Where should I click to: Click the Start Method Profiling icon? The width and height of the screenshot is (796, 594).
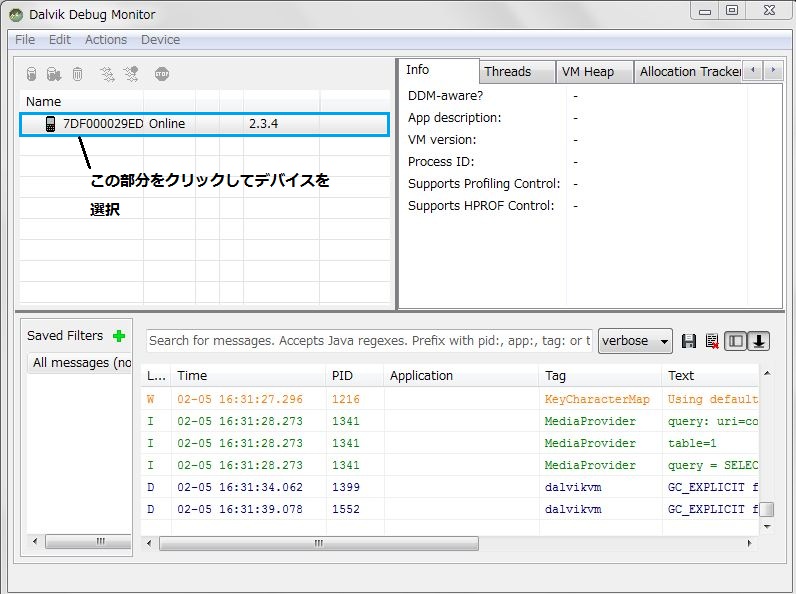131,74
